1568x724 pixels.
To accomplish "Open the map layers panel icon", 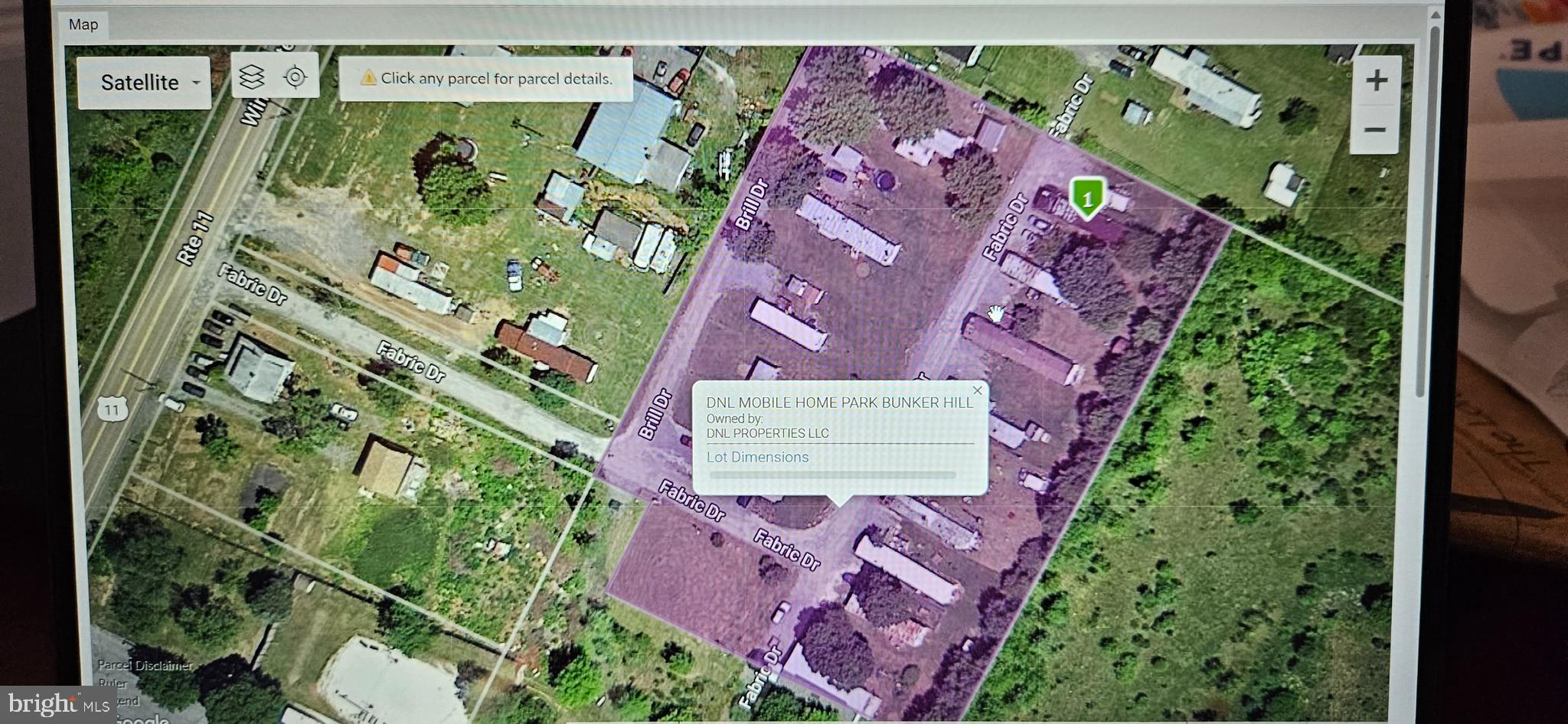I will (252, 77).
